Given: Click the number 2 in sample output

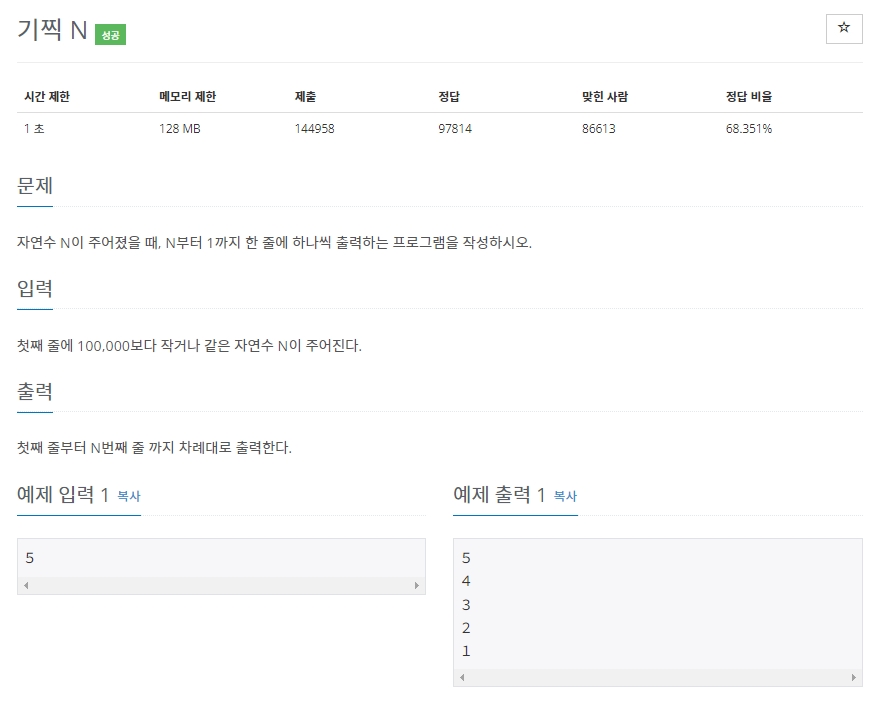Looking at the screenshot, I should (466, 628).
